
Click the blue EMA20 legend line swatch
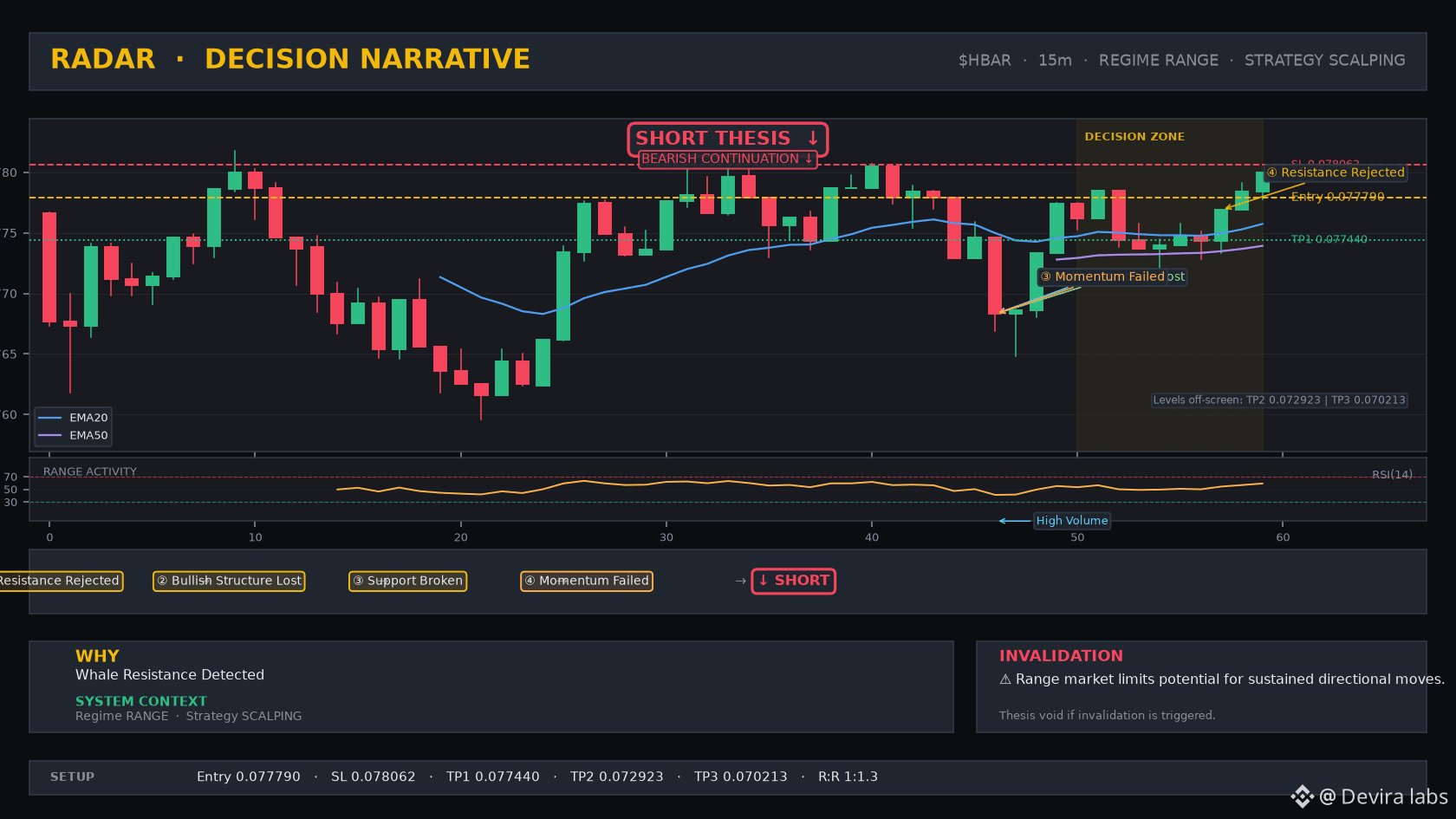[50, 418]
